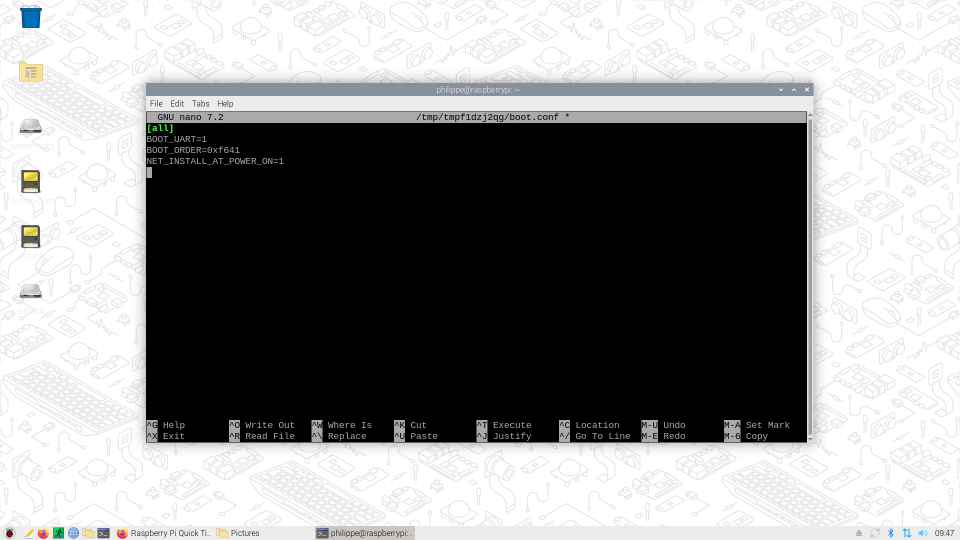The image size is (960, 540).
Task: Launch a new terminal from taskbar launcher
Action: click(103, 533)
